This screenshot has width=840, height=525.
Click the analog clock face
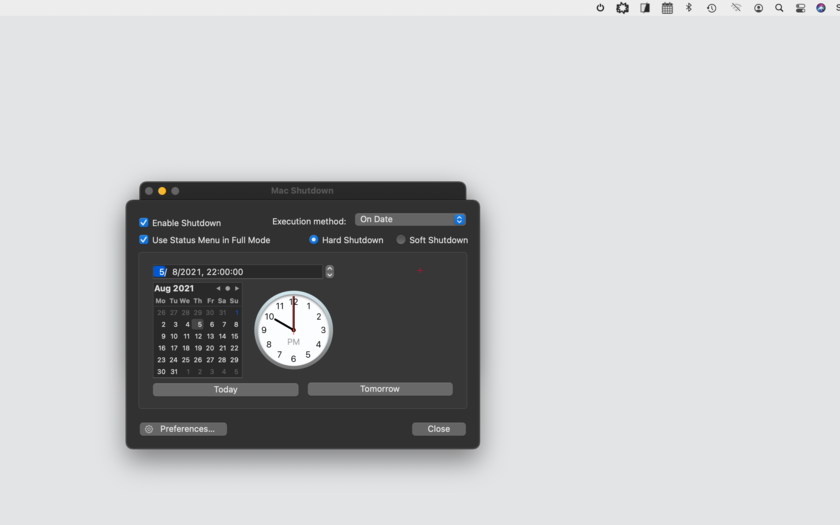[294, 330]
